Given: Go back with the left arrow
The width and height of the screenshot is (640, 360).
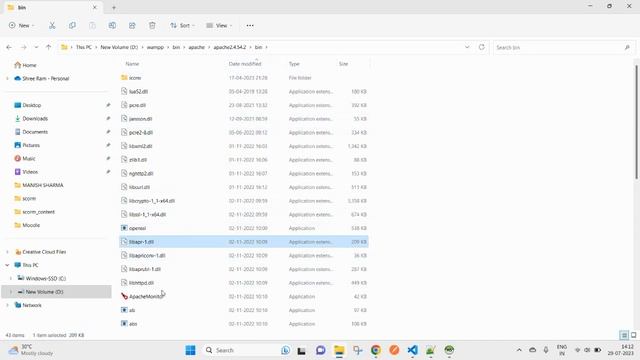Looking at the screenshot, I should tap(9, 47).
